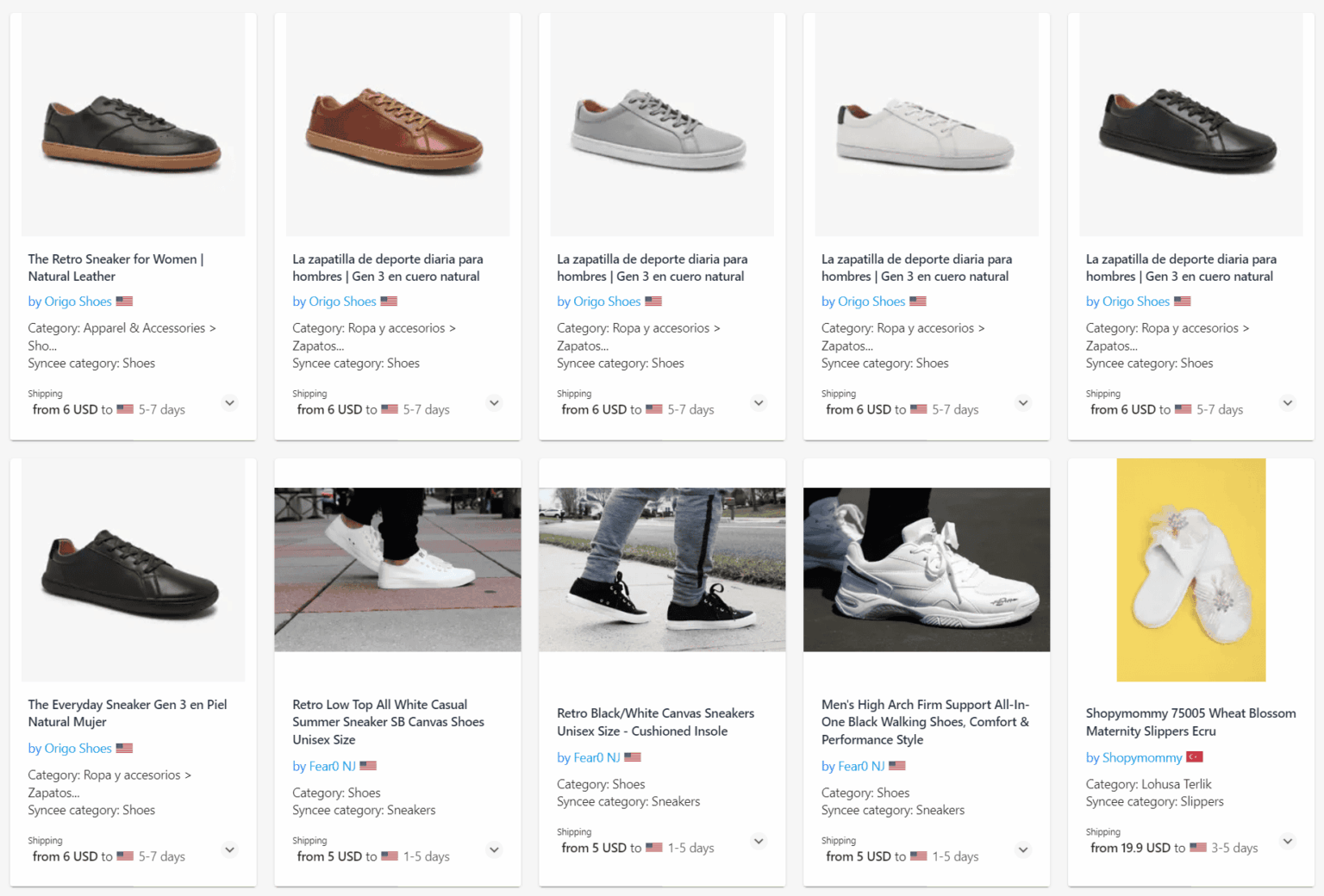Click the yellow-background maternity slippers image

click(x=1190, y=569)
